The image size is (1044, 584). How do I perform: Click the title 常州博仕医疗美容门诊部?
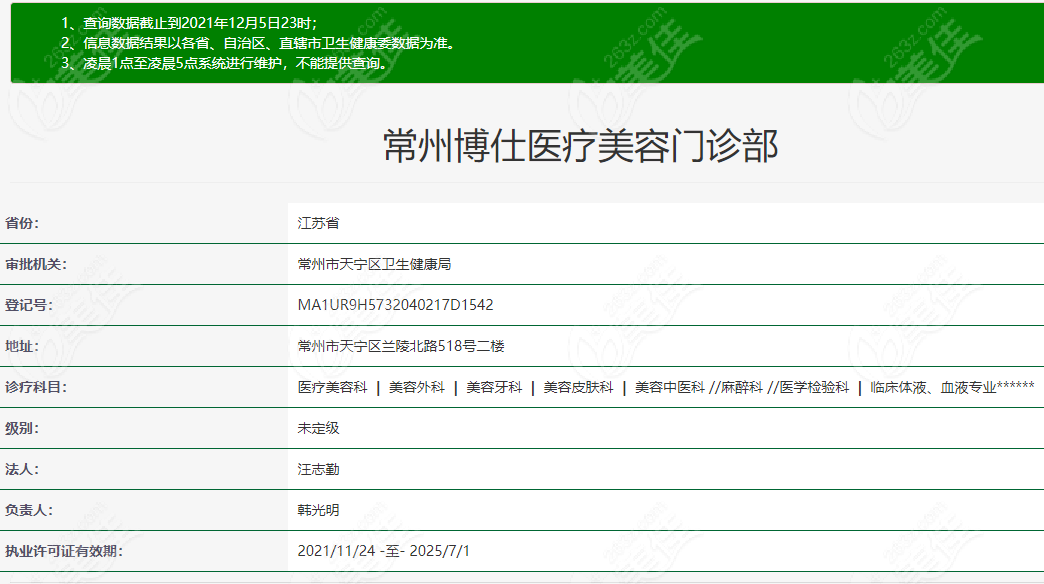point(581,146)
